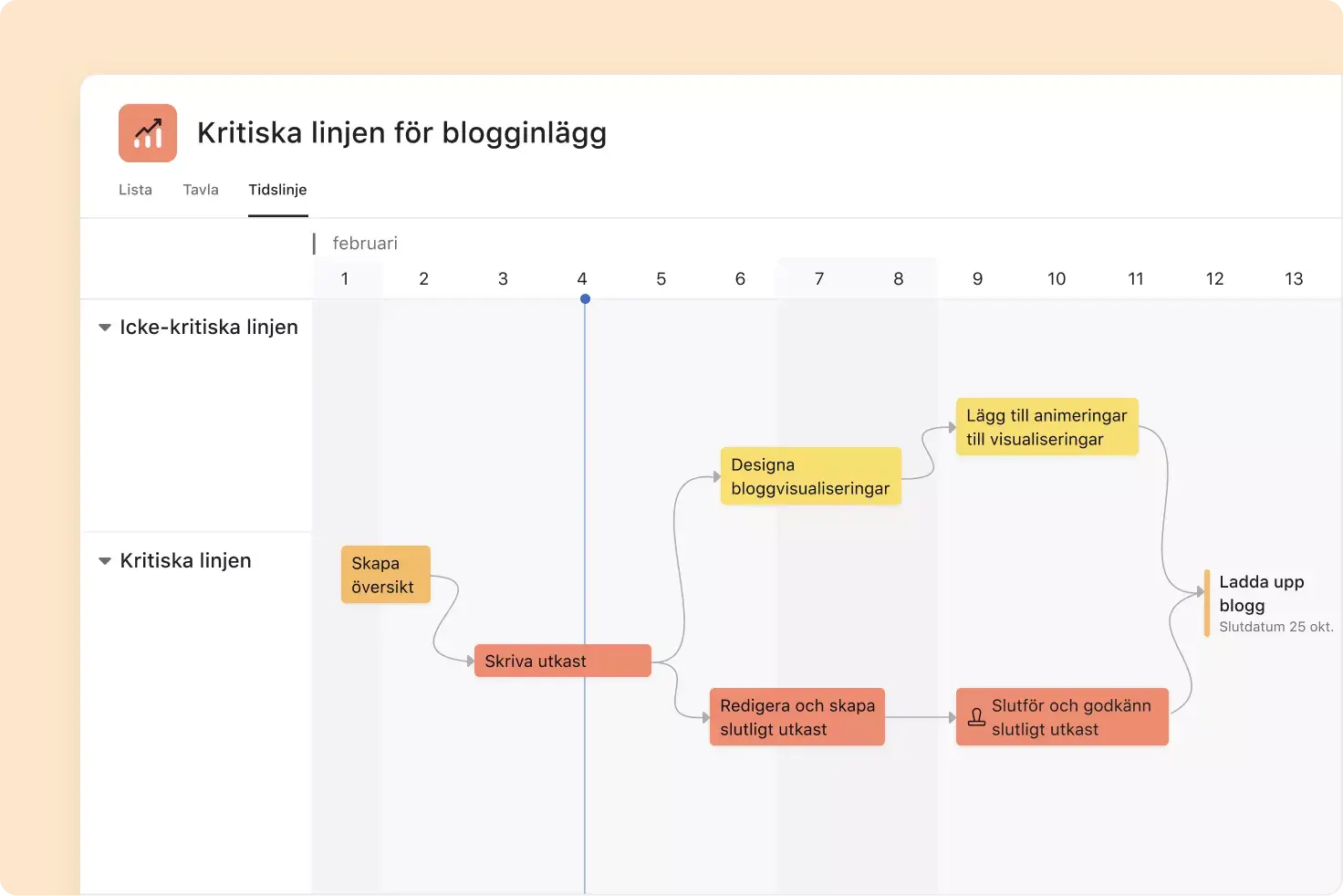This screenshot has height=896, width=1343.
Task: Select the milestone marker before Ladda upp blogg
Action: click(1206, 603)
